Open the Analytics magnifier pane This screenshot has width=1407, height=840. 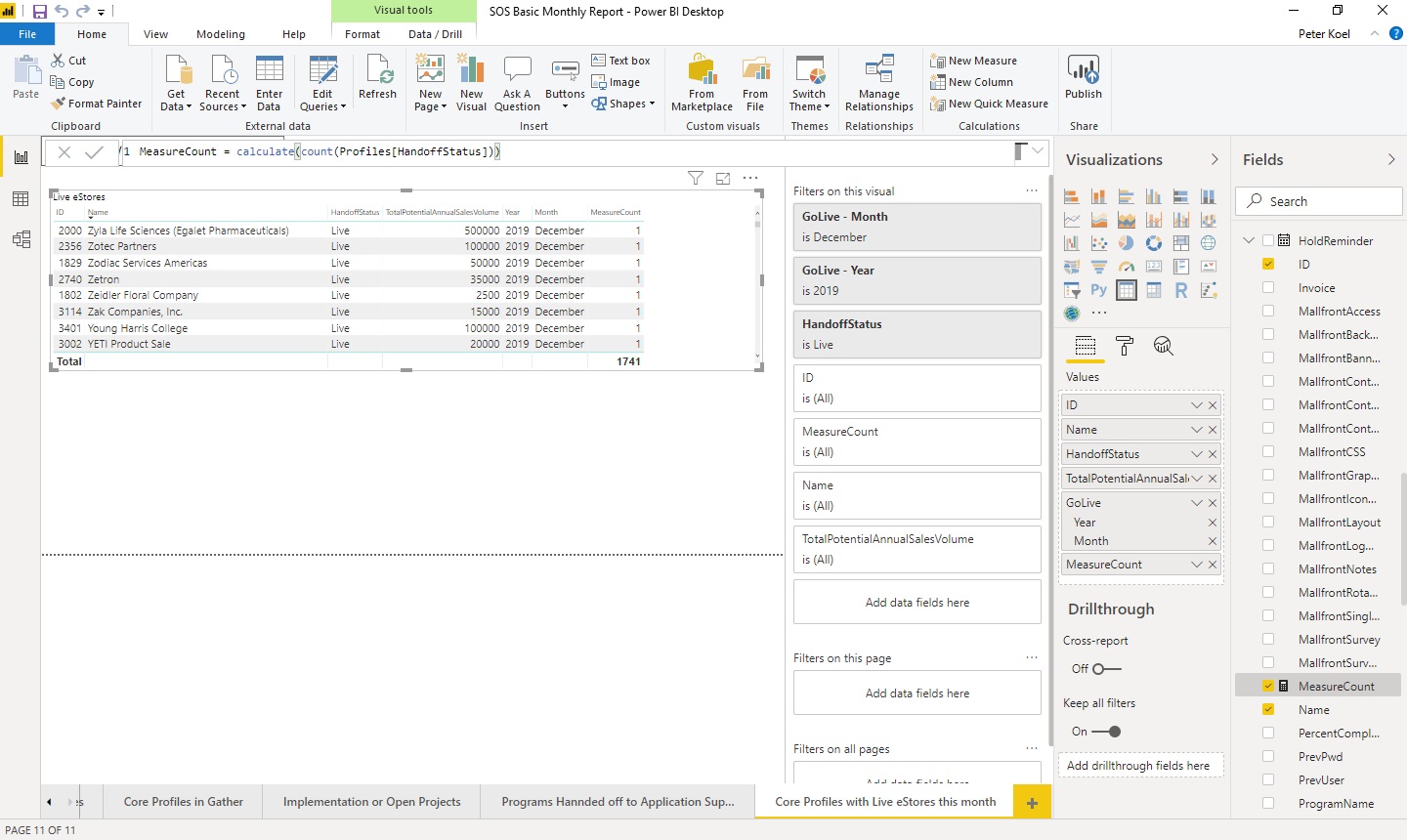pos(1163,346)
